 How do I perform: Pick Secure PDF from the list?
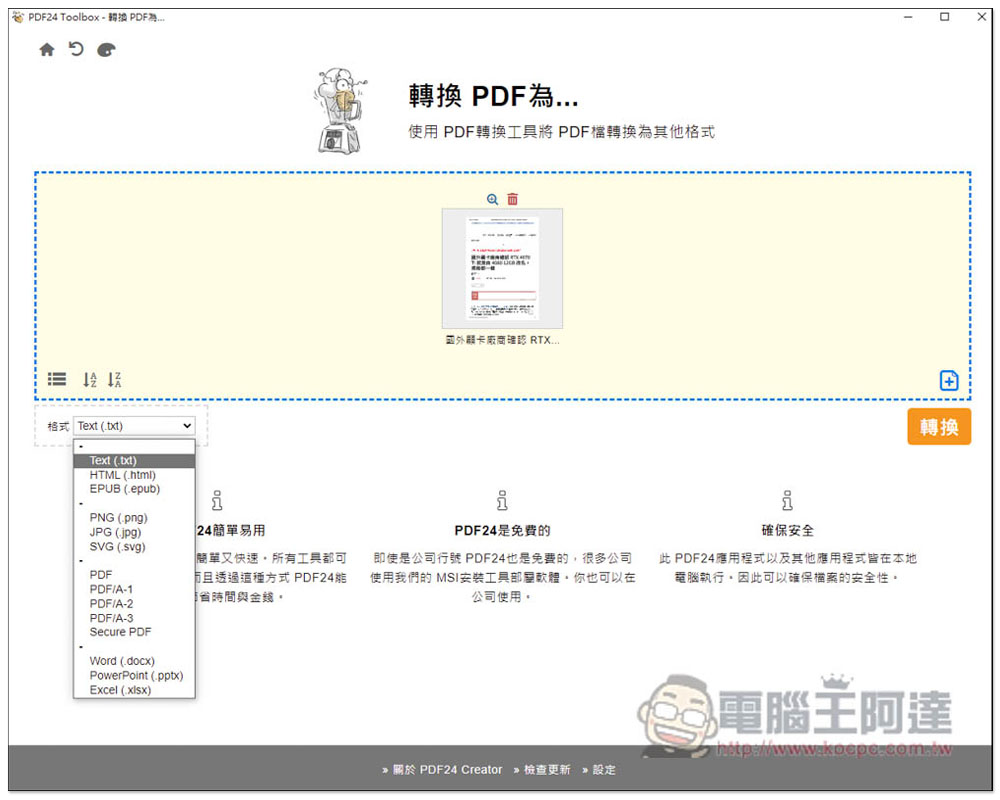120,632
